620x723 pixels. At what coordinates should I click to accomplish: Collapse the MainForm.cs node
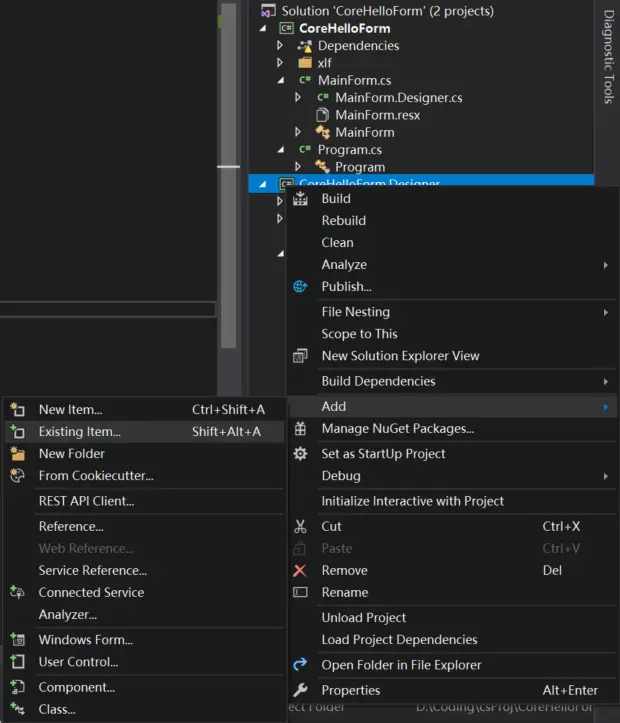[x=281, y=80]
